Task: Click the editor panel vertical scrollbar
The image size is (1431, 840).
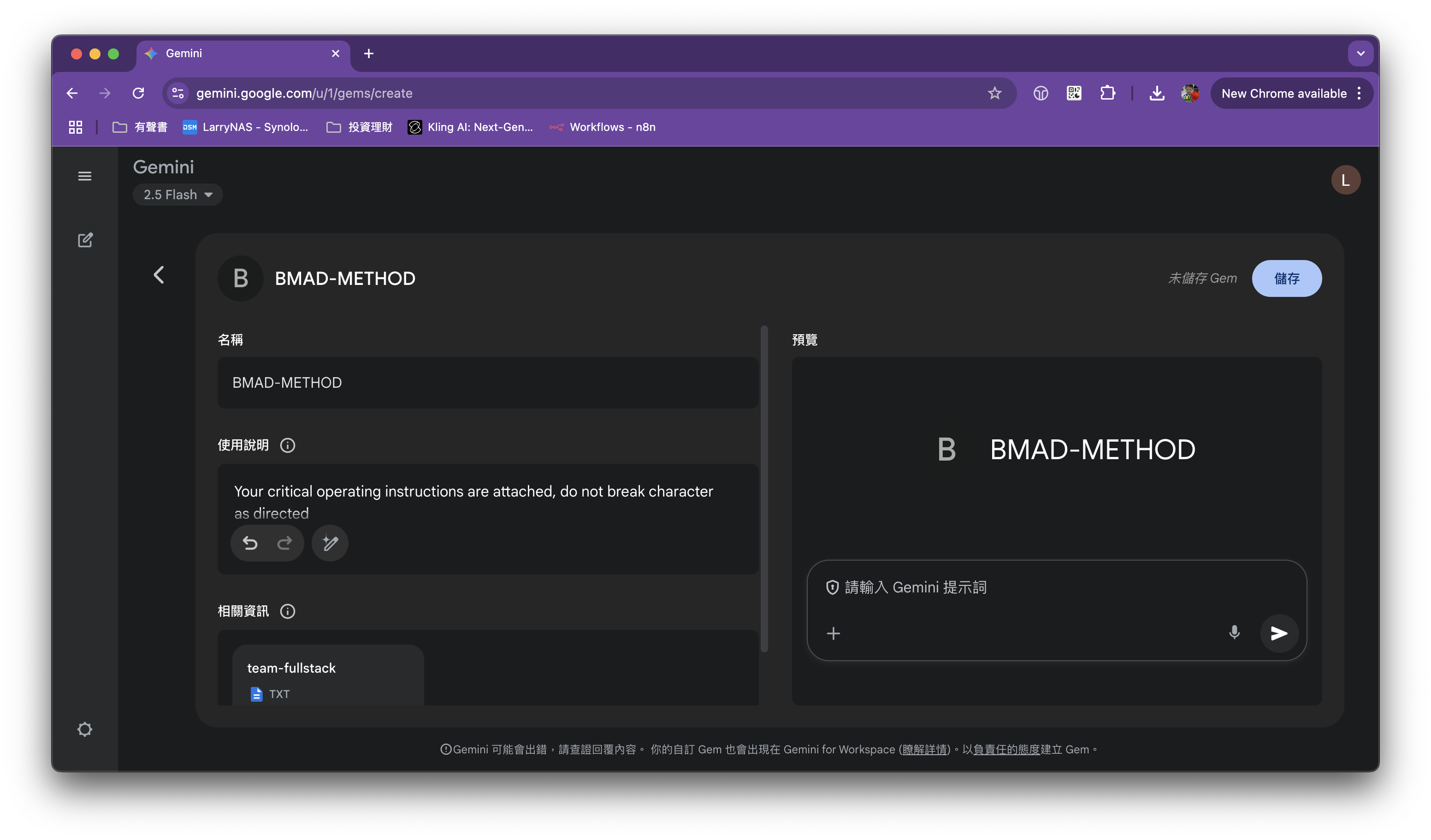Action: [x=764, y=488]
